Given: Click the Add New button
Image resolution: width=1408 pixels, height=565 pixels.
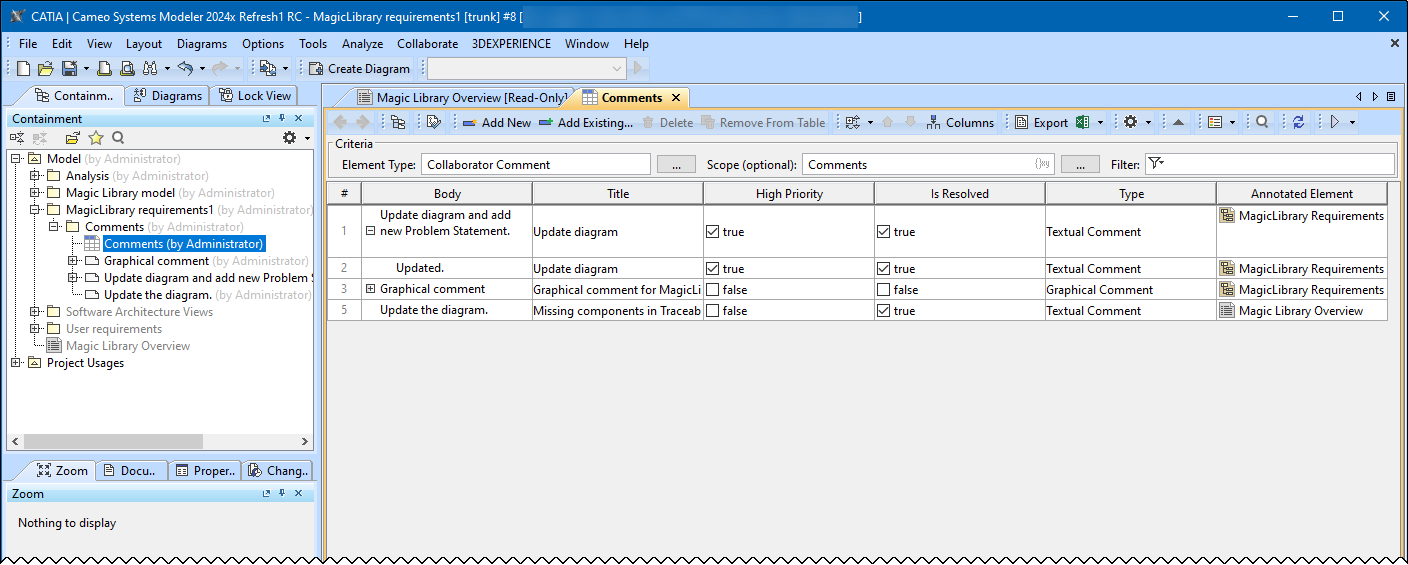Looking at the screenshot, I should [x=497, y=123].
